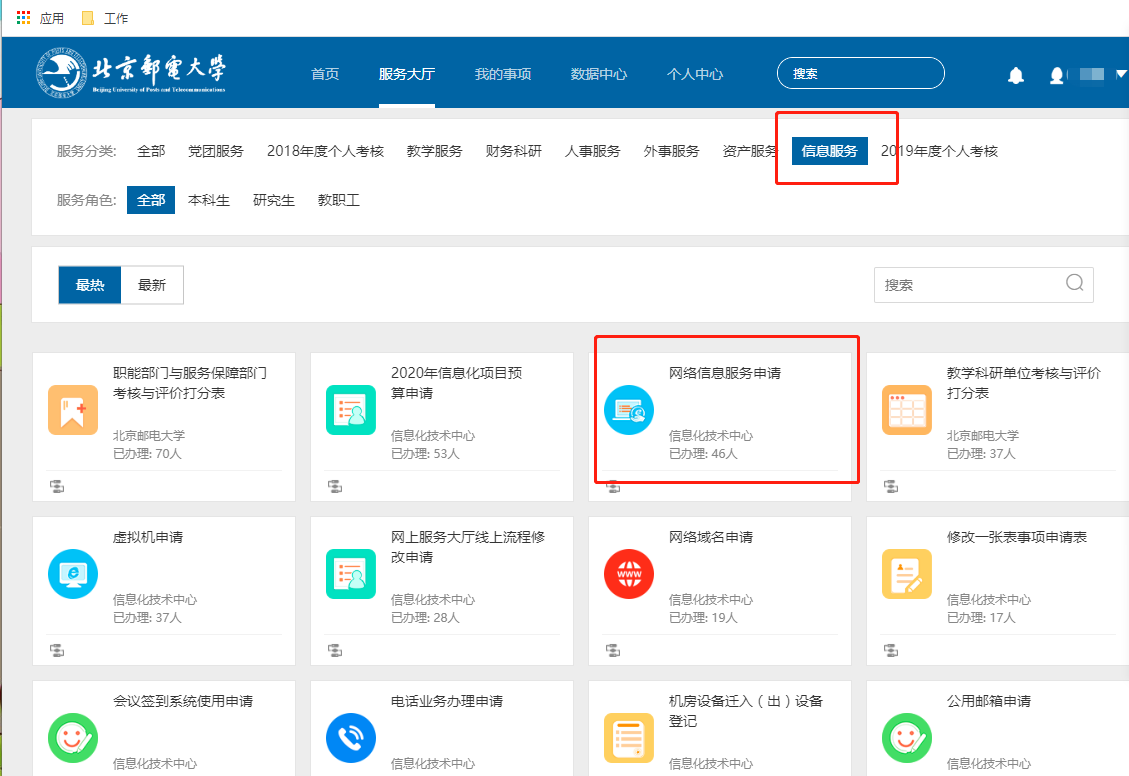
Task: Click the flow icon under 2020年信息化项目预算申请 card
Action: [x=335, y=487]
